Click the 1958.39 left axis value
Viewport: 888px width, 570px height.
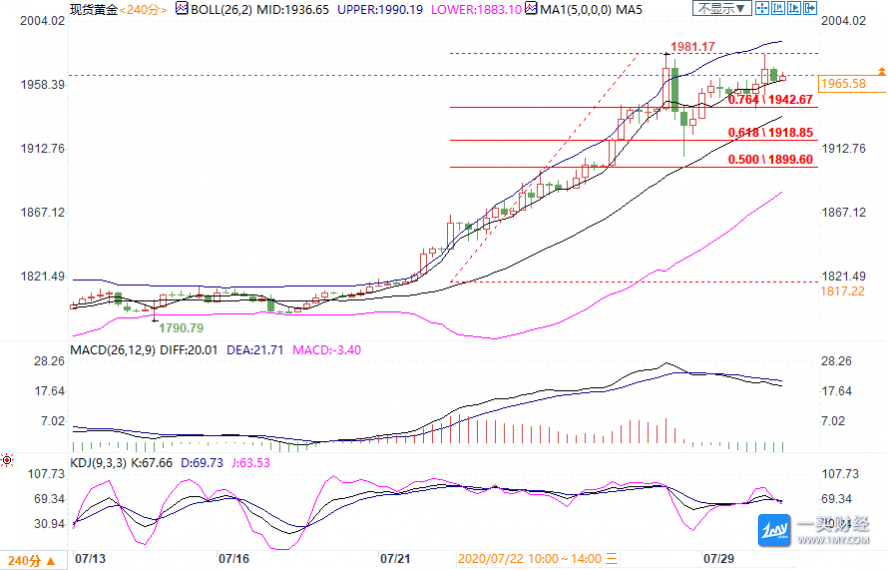coord(42,85)
